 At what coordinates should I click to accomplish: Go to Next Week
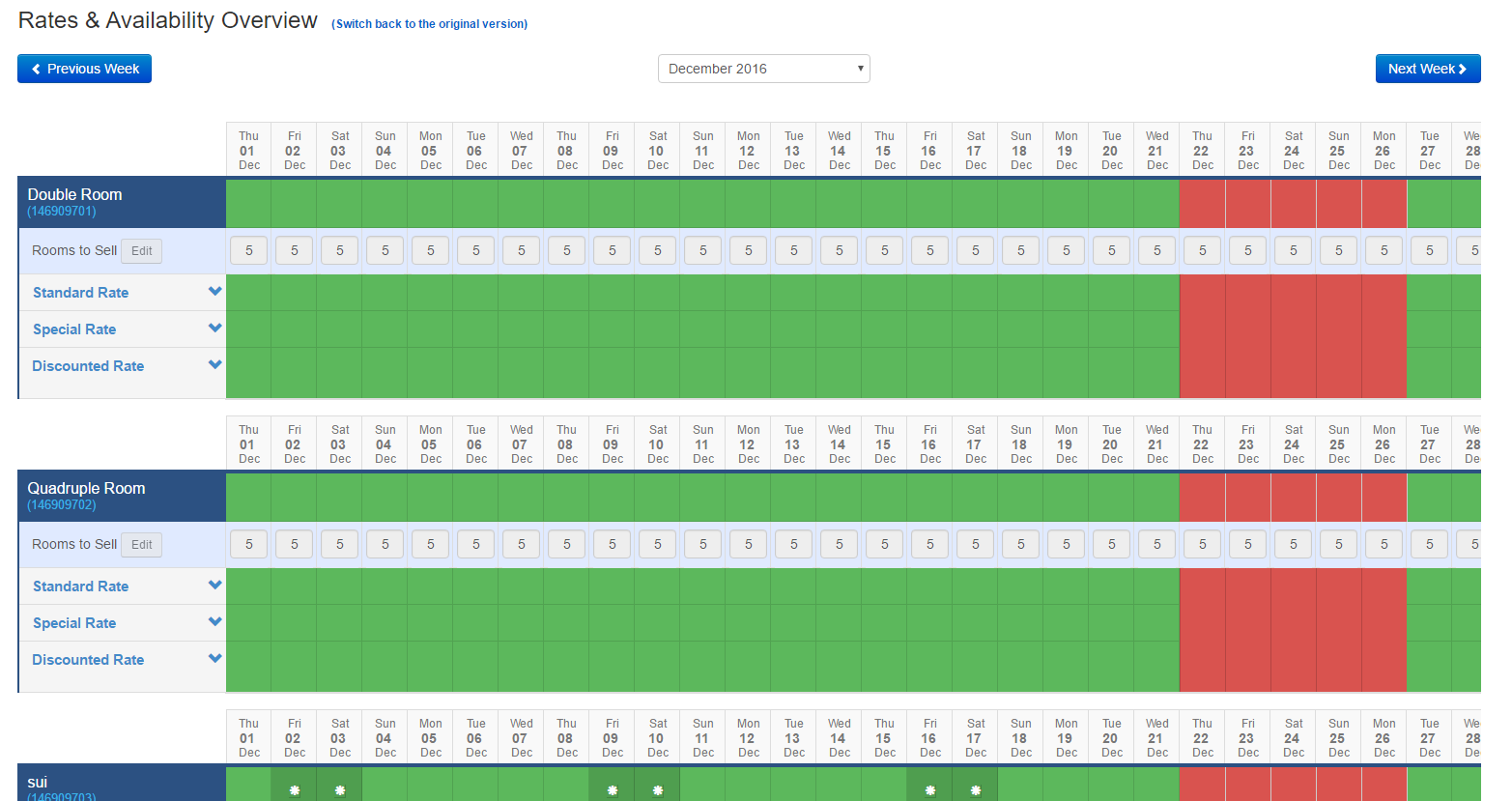(x=1427, y=69)
